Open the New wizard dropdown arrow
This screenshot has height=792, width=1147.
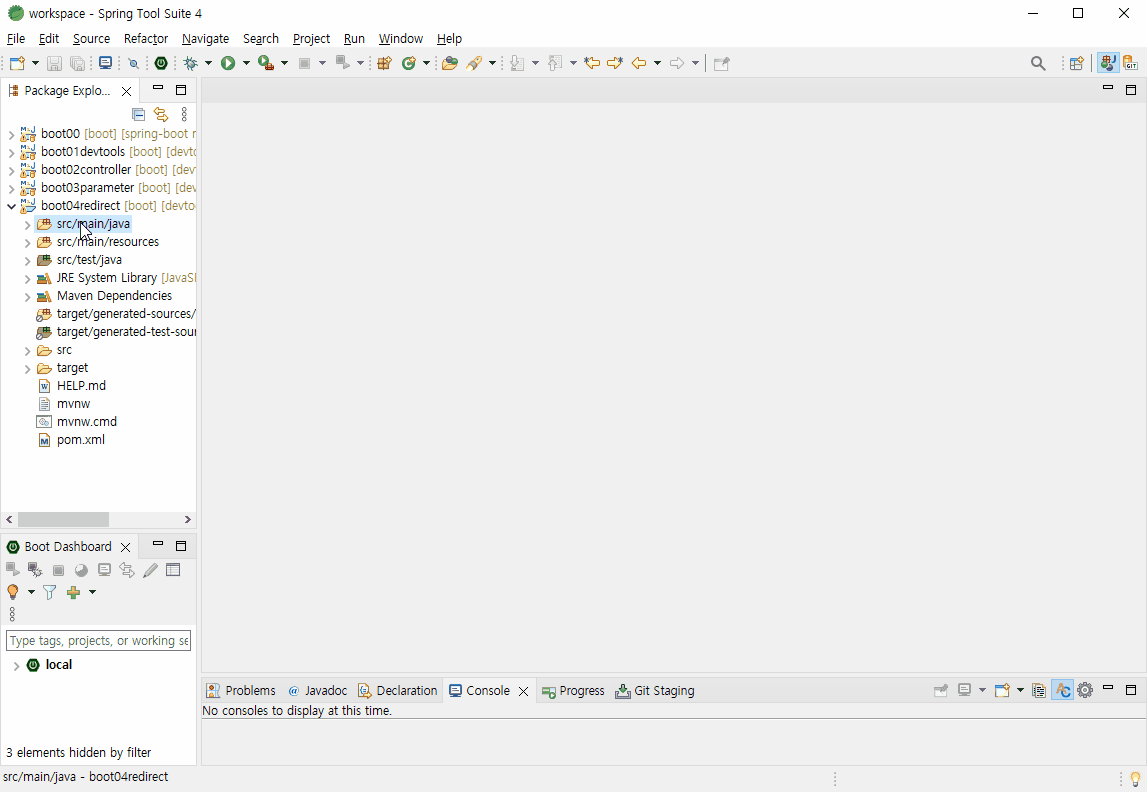[x=34, y=64]
